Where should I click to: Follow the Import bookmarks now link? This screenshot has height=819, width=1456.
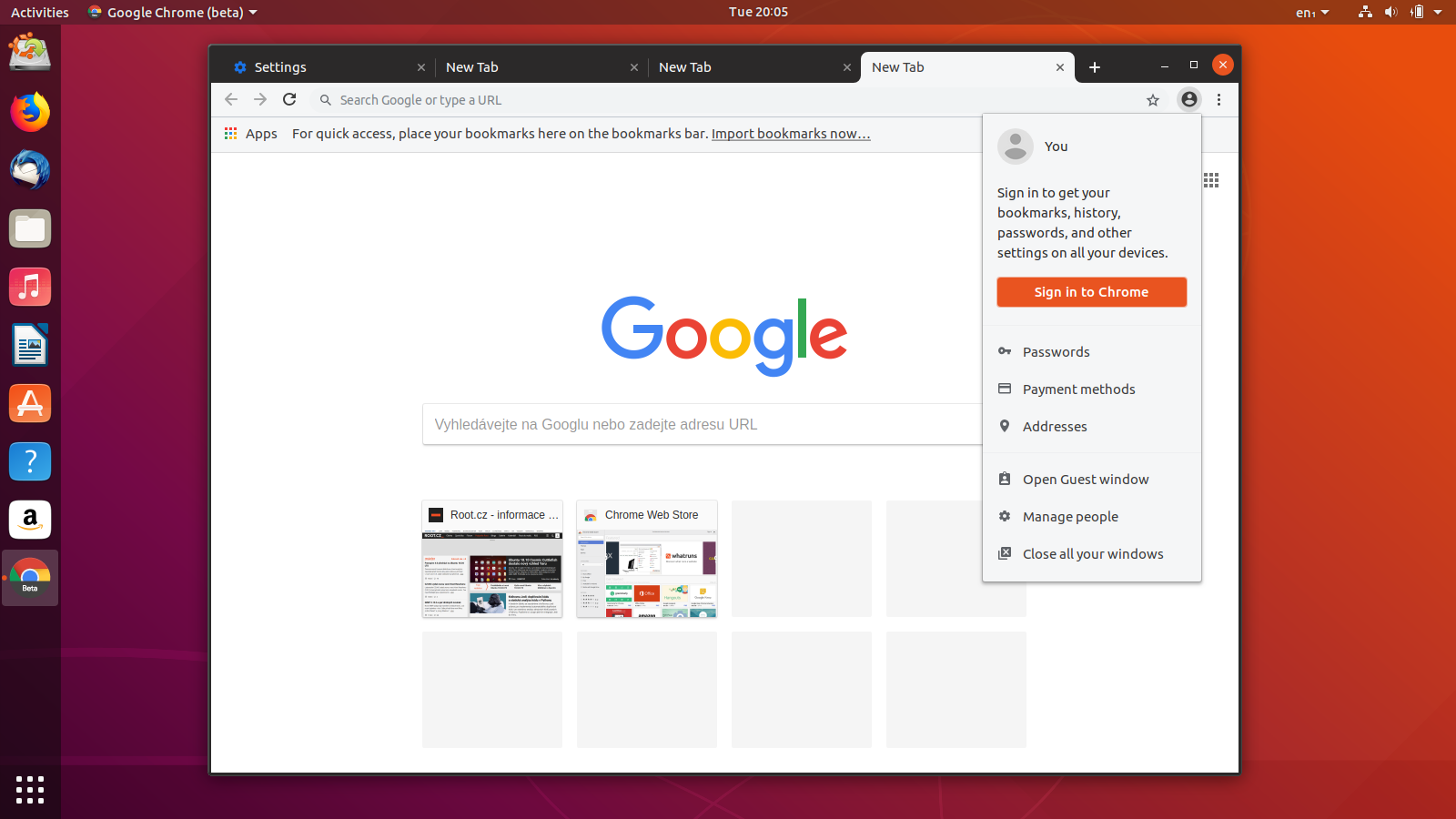(790, 134)
